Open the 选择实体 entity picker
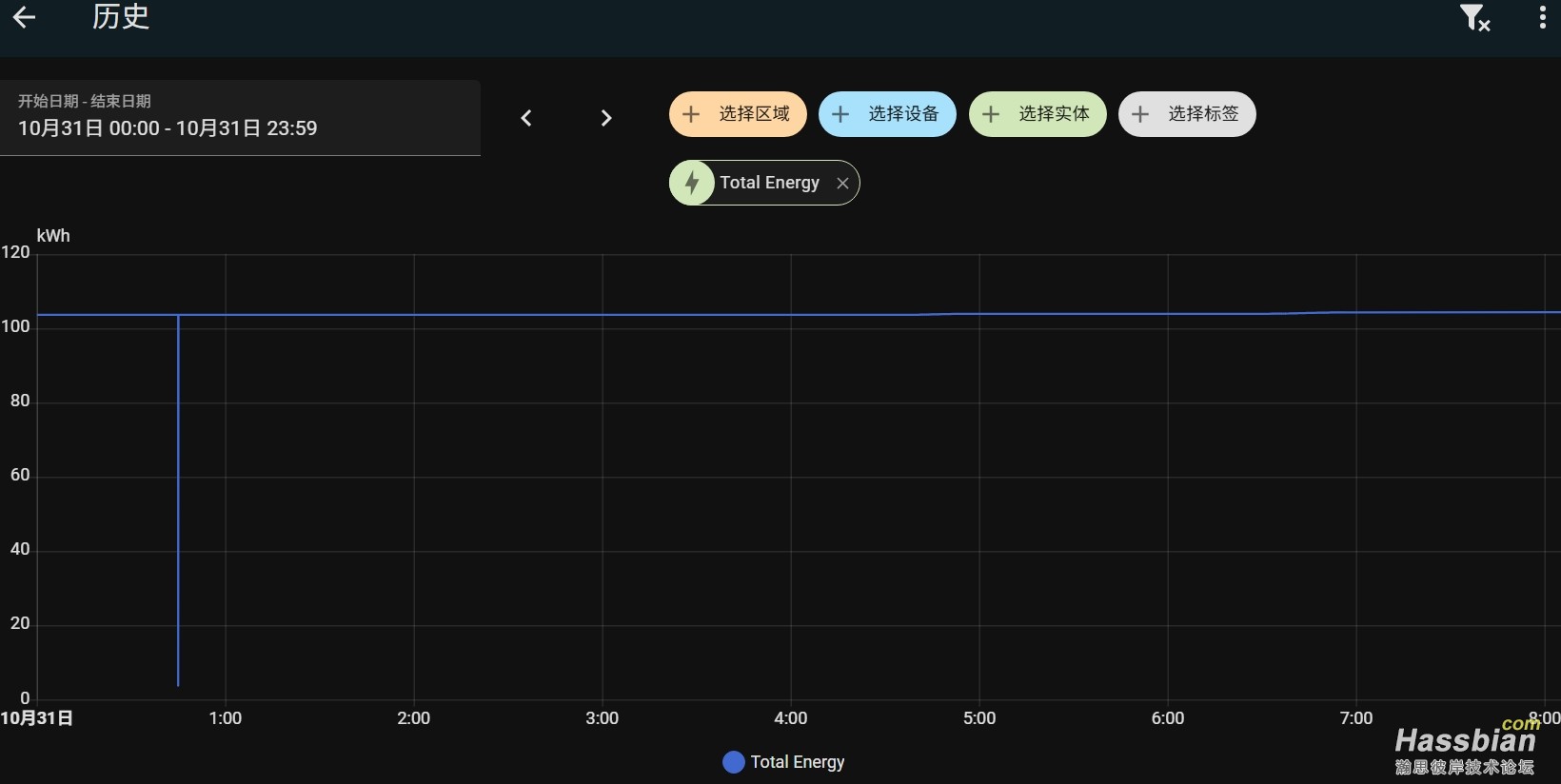 point(1037,114)
